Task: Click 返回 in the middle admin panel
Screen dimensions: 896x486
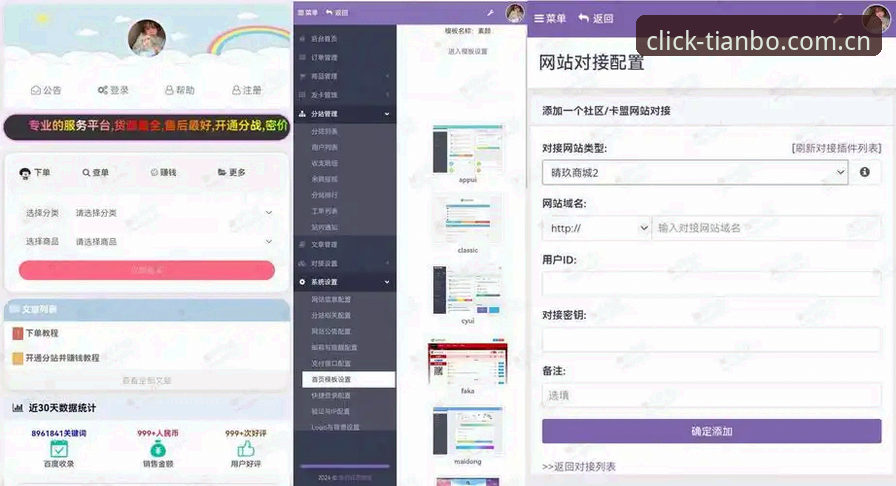Action: pos(337,13)
